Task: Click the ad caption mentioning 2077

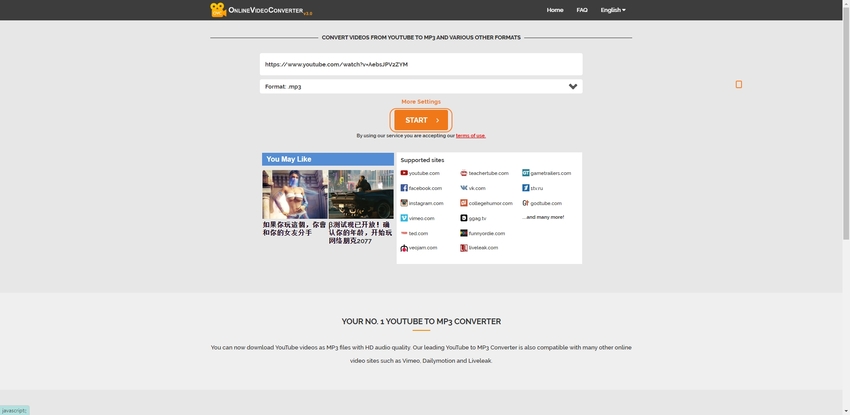Action: [x=360, y=232]
